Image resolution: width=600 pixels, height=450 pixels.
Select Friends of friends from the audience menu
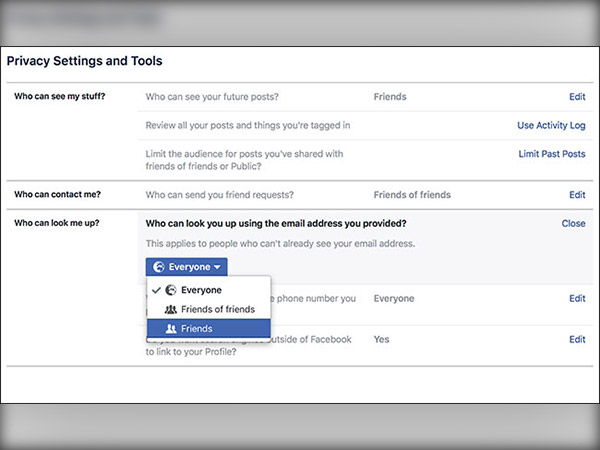(x=217, y=309)
